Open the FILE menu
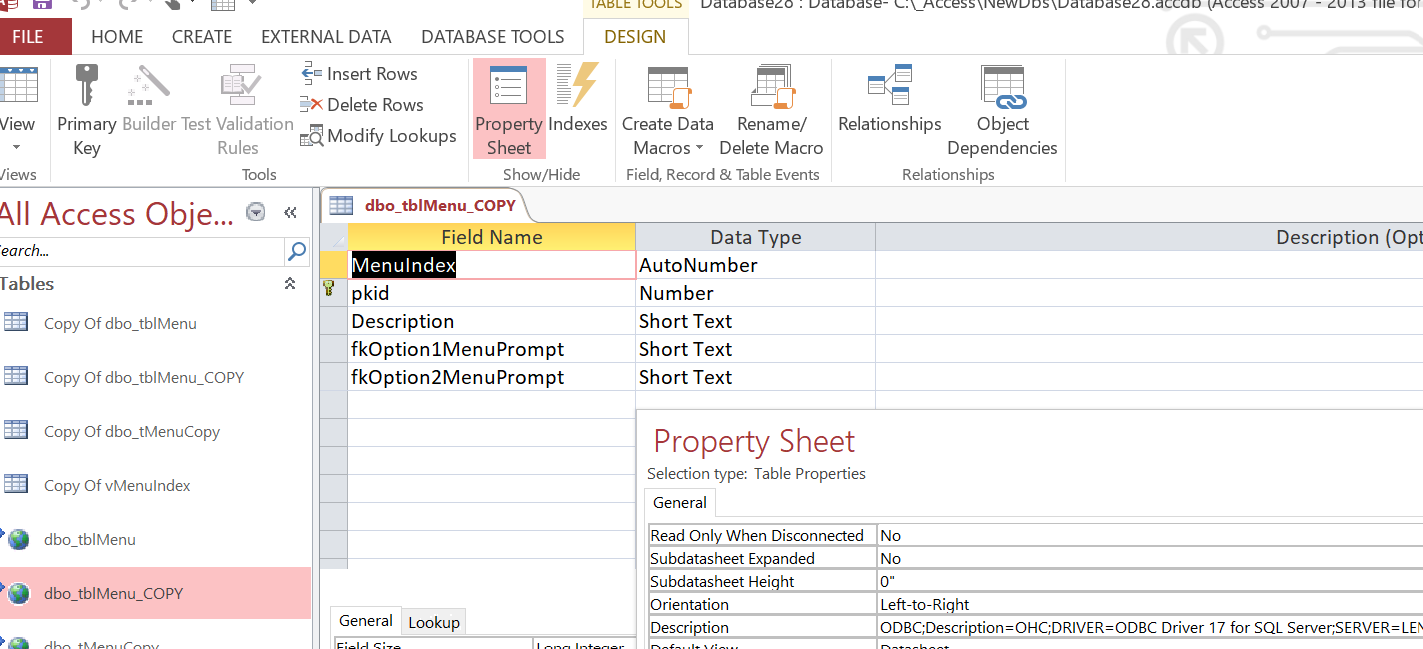The height and width of the screenshot is (649, 1423). tap(28, 37)
